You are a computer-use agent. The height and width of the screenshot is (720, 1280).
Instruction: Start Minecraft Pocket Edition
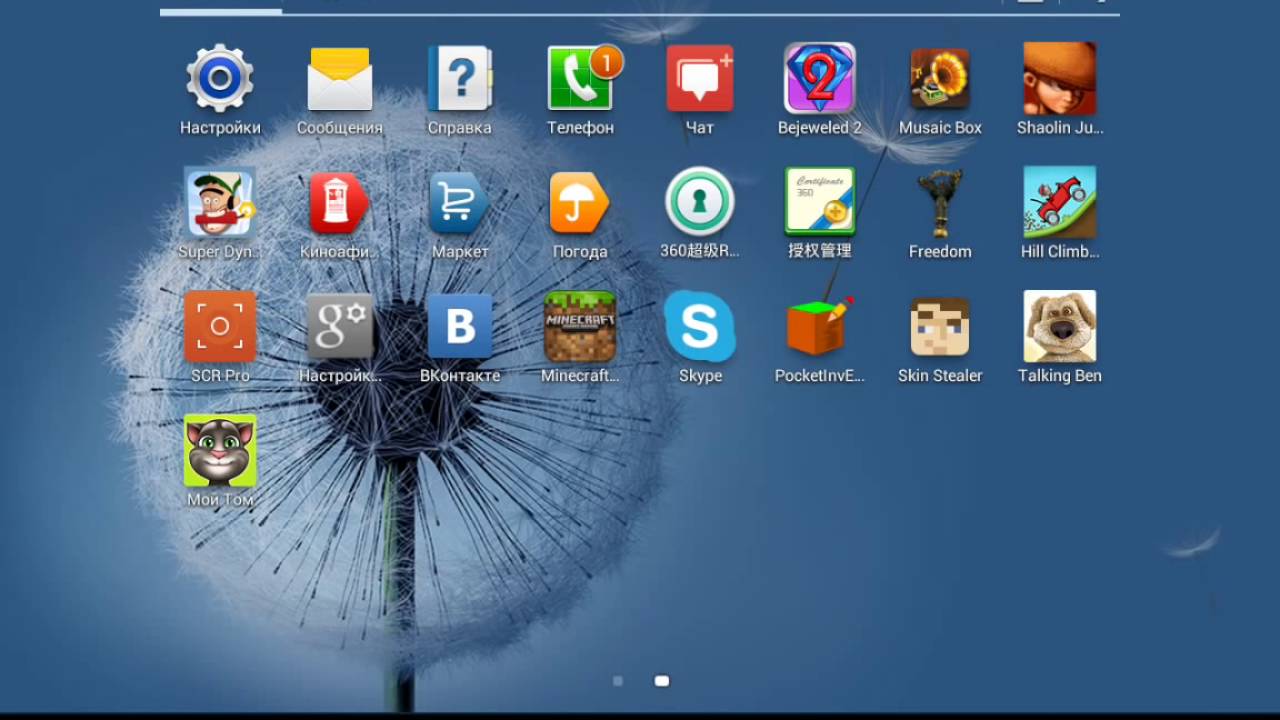click(x=580, y=326)
